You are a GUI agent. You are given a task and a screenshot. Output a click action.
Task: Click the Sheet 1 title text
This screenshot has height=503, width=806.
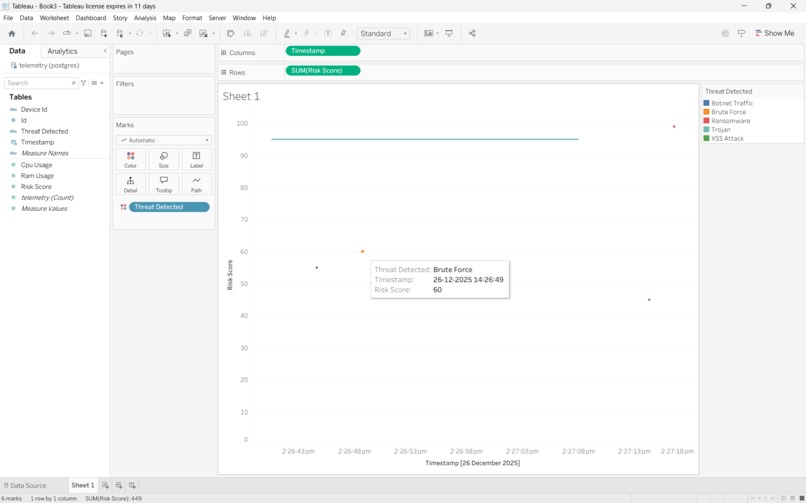pos(241,96)
